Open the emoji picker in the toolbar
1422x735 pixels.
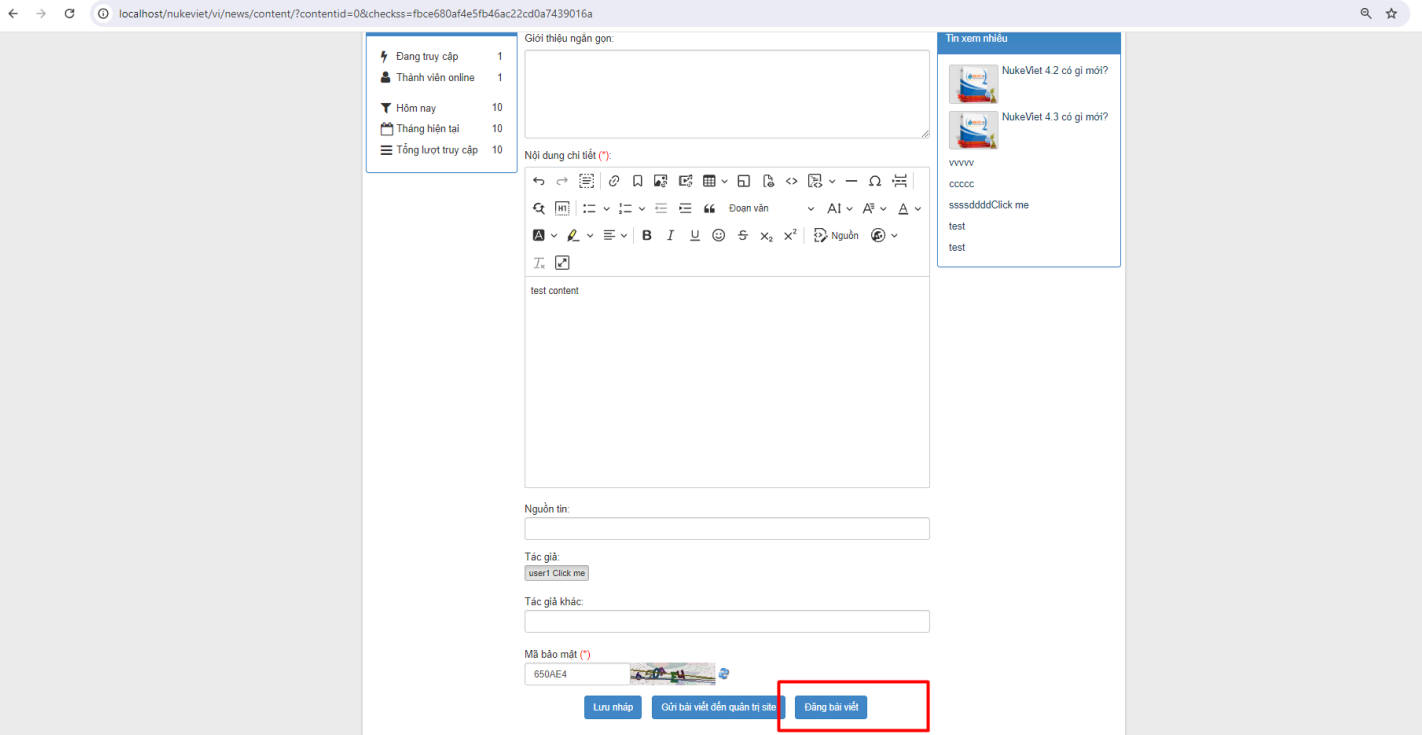click(x=718, y=235)
